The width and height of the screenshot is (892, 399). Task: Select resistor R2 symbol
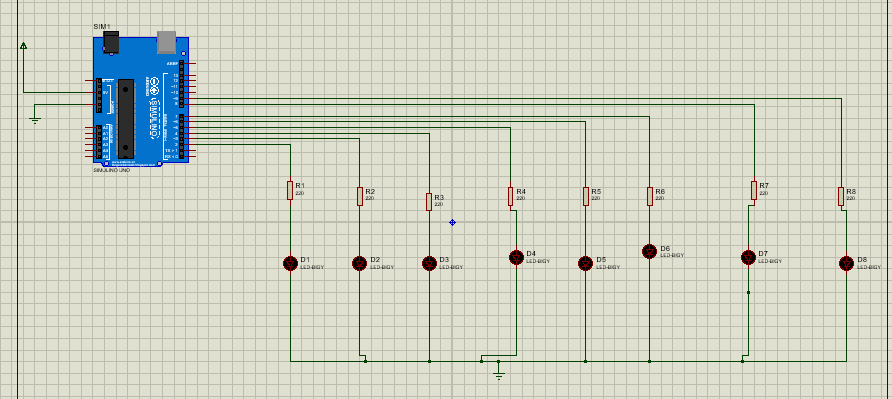[x=360, y=196]
